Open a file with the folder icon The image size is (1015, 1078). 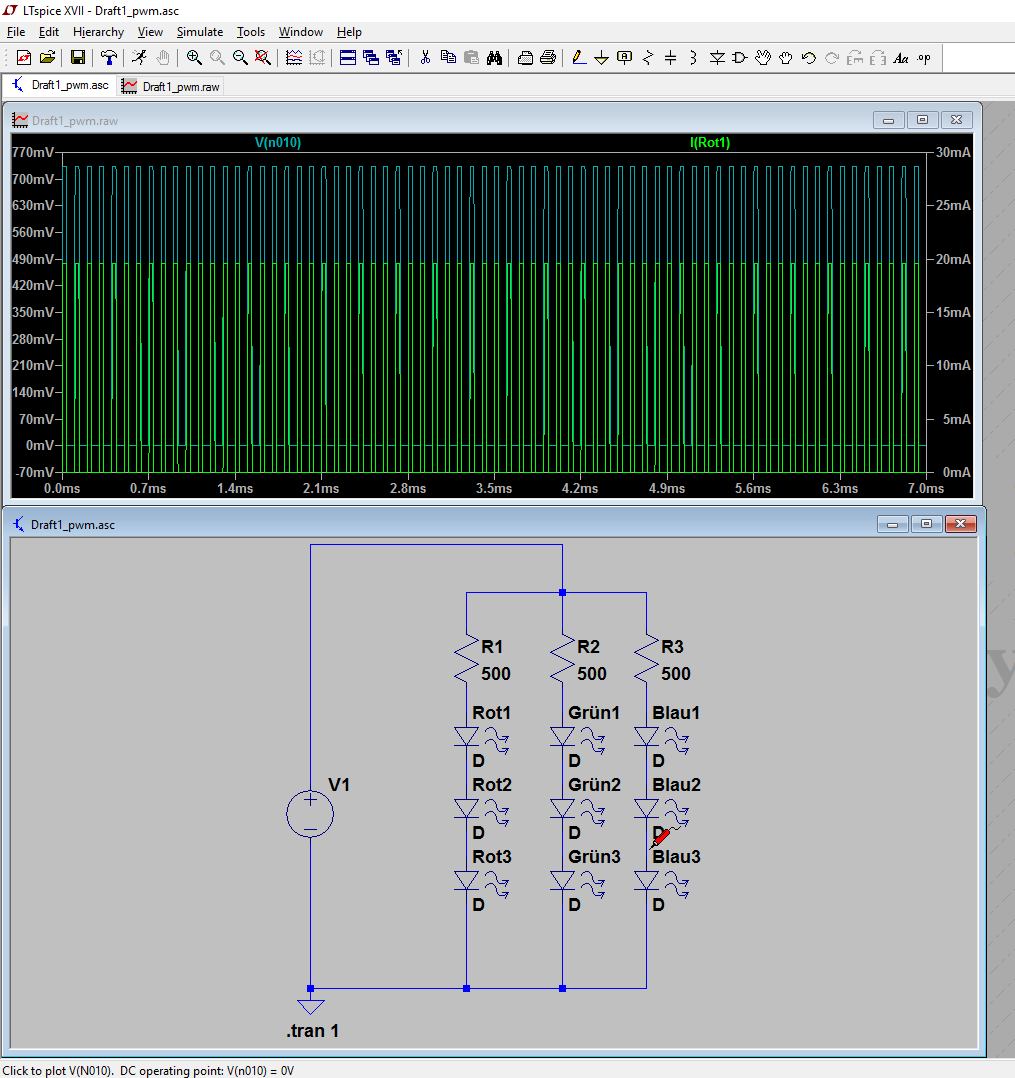tap(47, 58)
